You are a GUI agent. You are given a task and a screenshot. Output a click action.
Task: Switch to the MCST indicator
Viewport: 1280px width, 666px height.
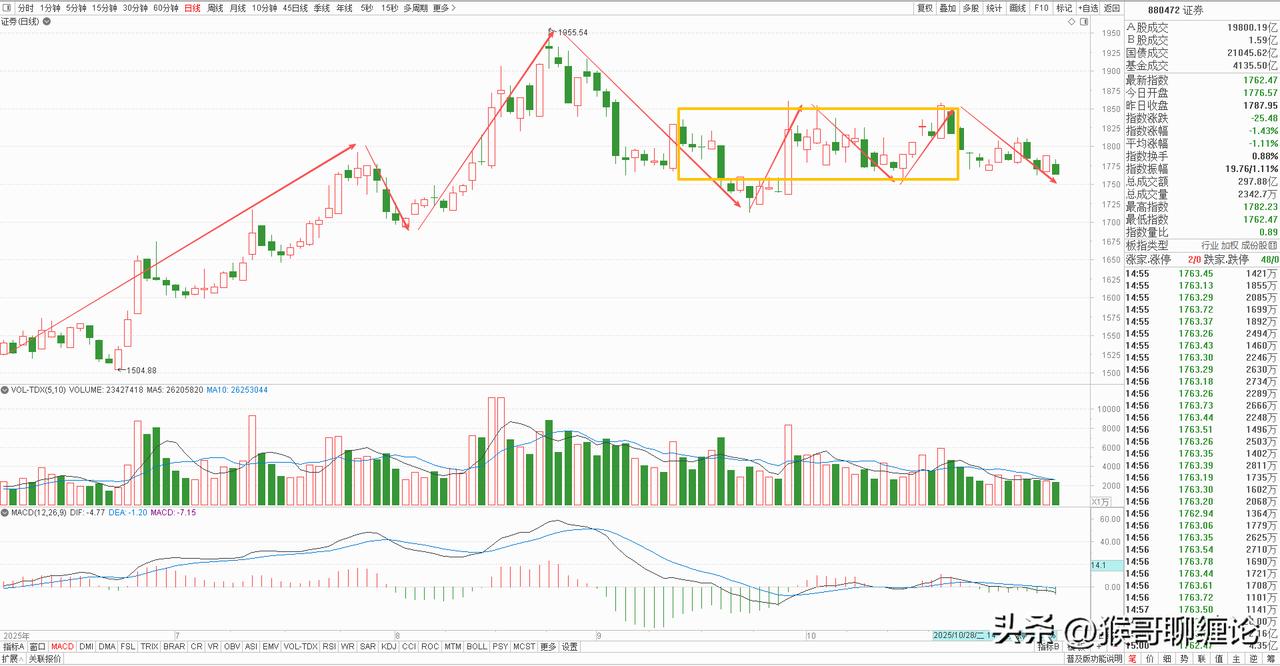tap(524, 646)
